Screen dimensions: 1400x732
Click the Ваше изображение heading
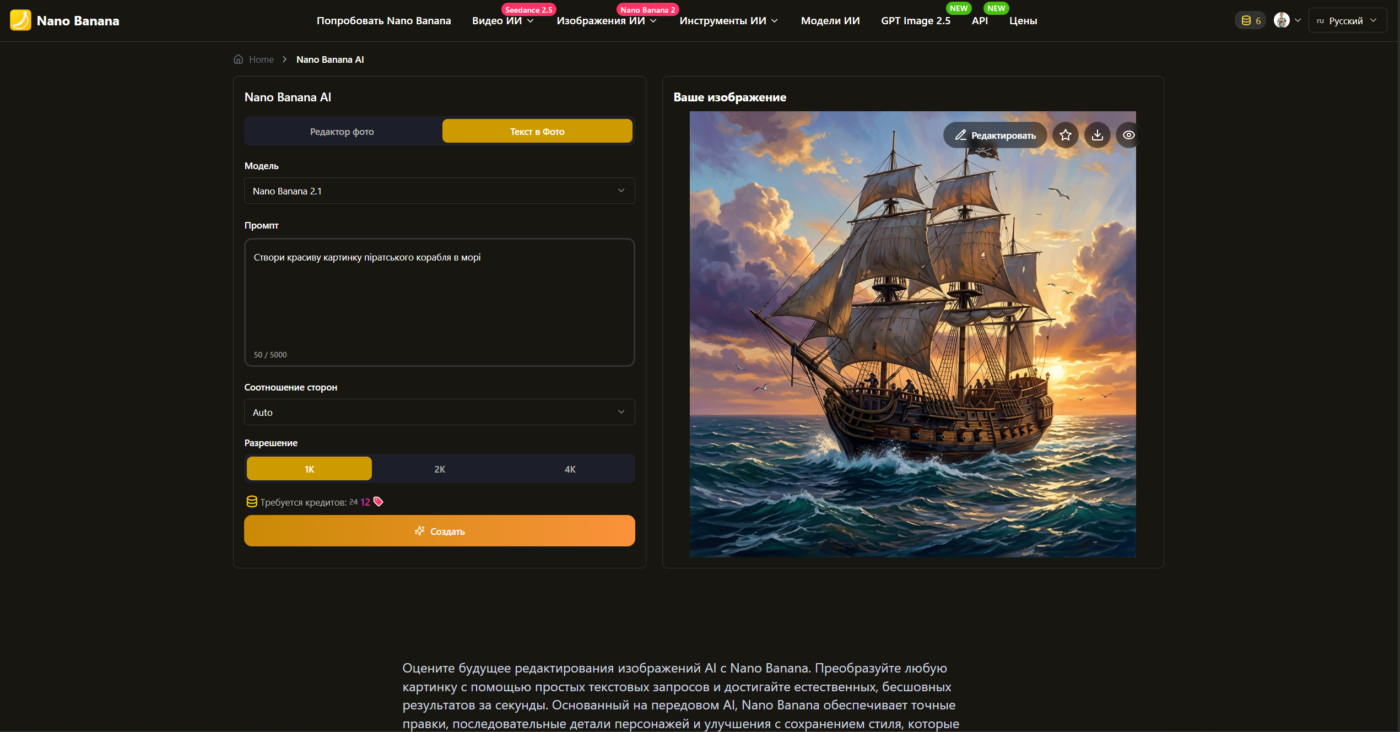(730, 97)
